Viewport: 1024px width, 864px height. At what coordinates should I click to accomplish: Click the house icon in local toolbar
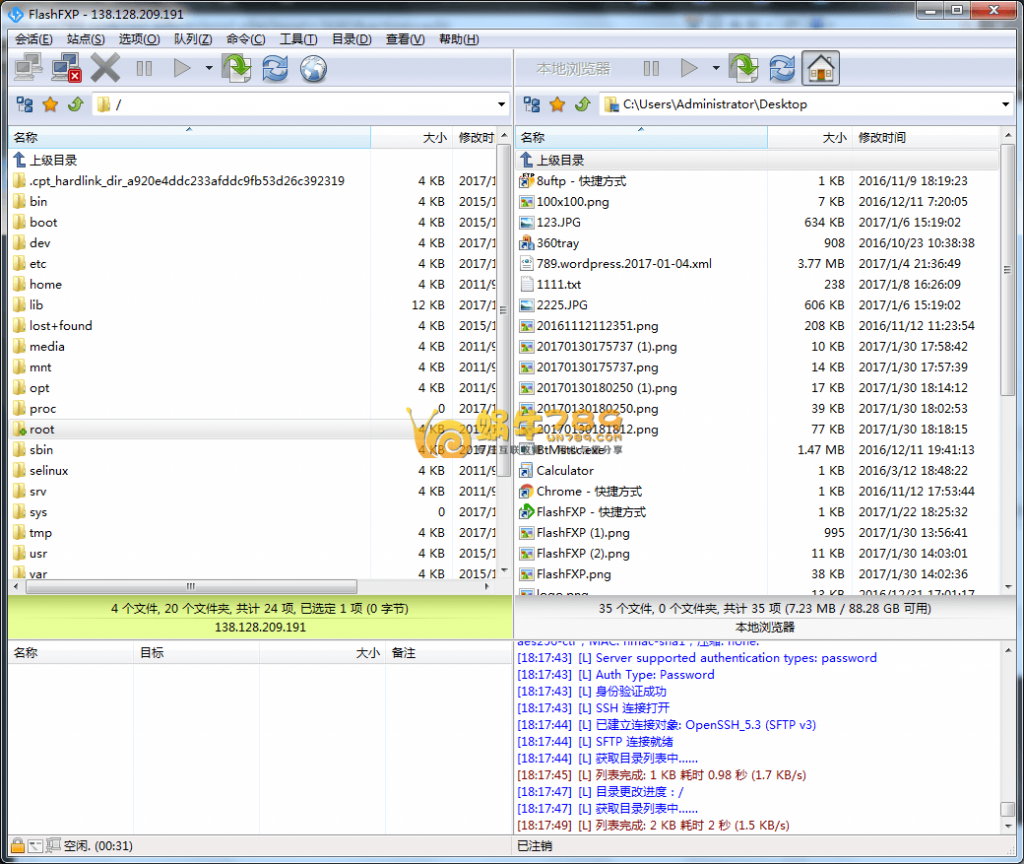coord(820,68)
